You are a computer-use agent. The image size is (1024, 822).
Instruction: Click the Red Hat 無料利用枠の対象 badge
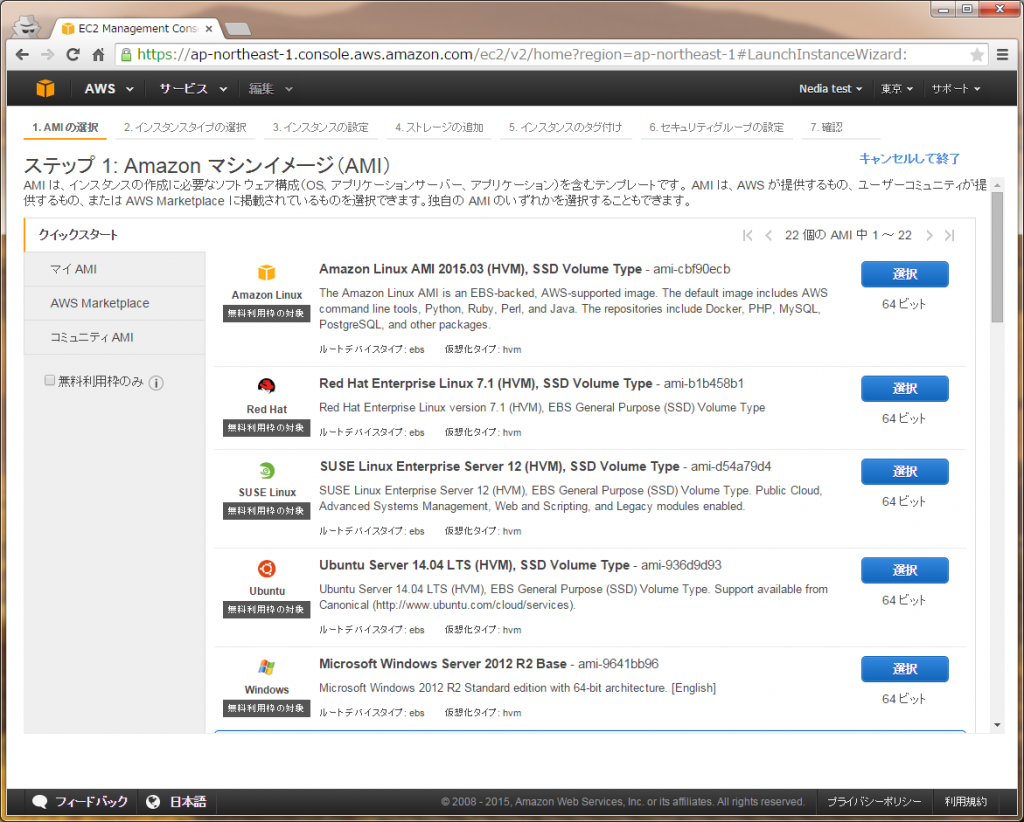[x=266, y=428]
